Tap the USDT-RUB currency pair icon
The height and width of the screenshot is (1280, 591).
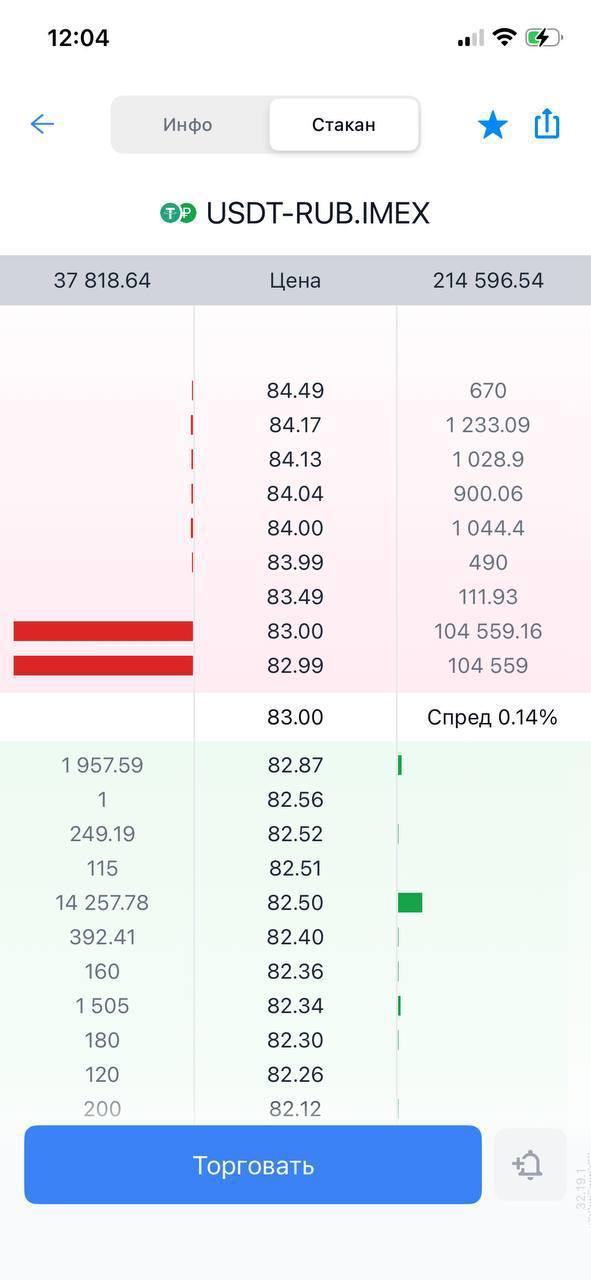(x=178, y=213)
